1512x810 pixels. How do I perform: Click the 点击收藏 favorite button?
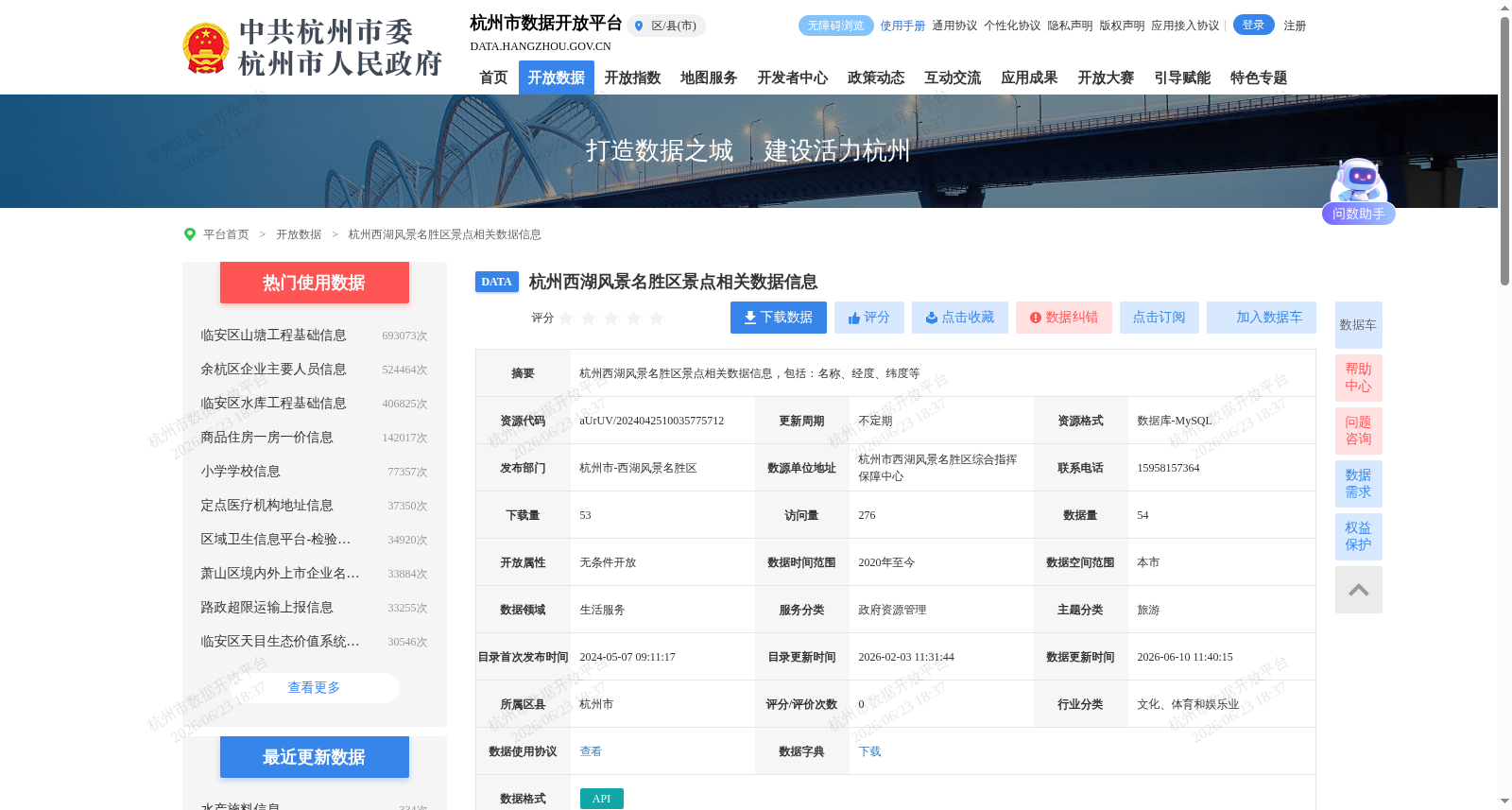point(960,318)
